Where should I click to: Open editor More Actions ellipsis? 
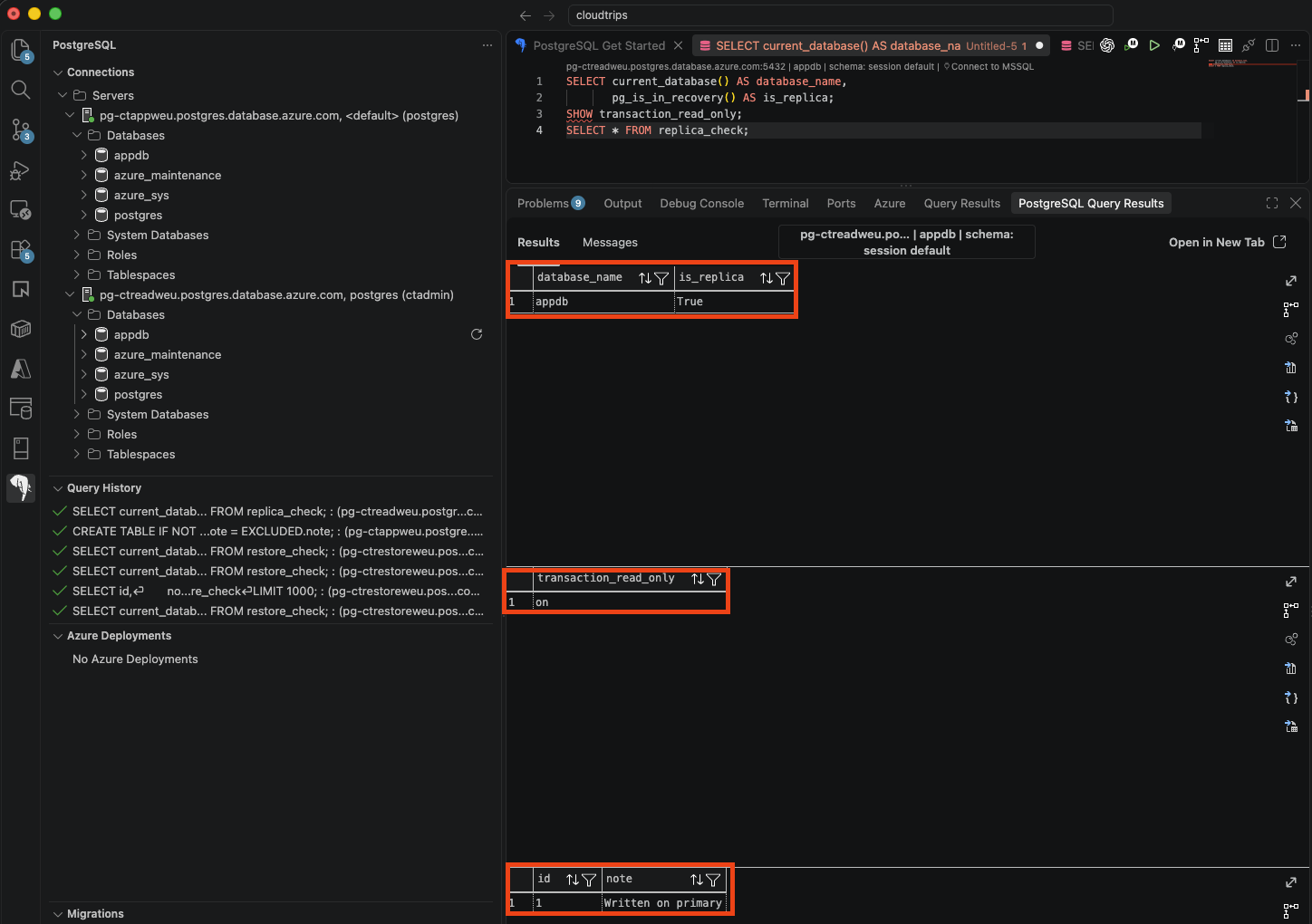click(1296, 45)
